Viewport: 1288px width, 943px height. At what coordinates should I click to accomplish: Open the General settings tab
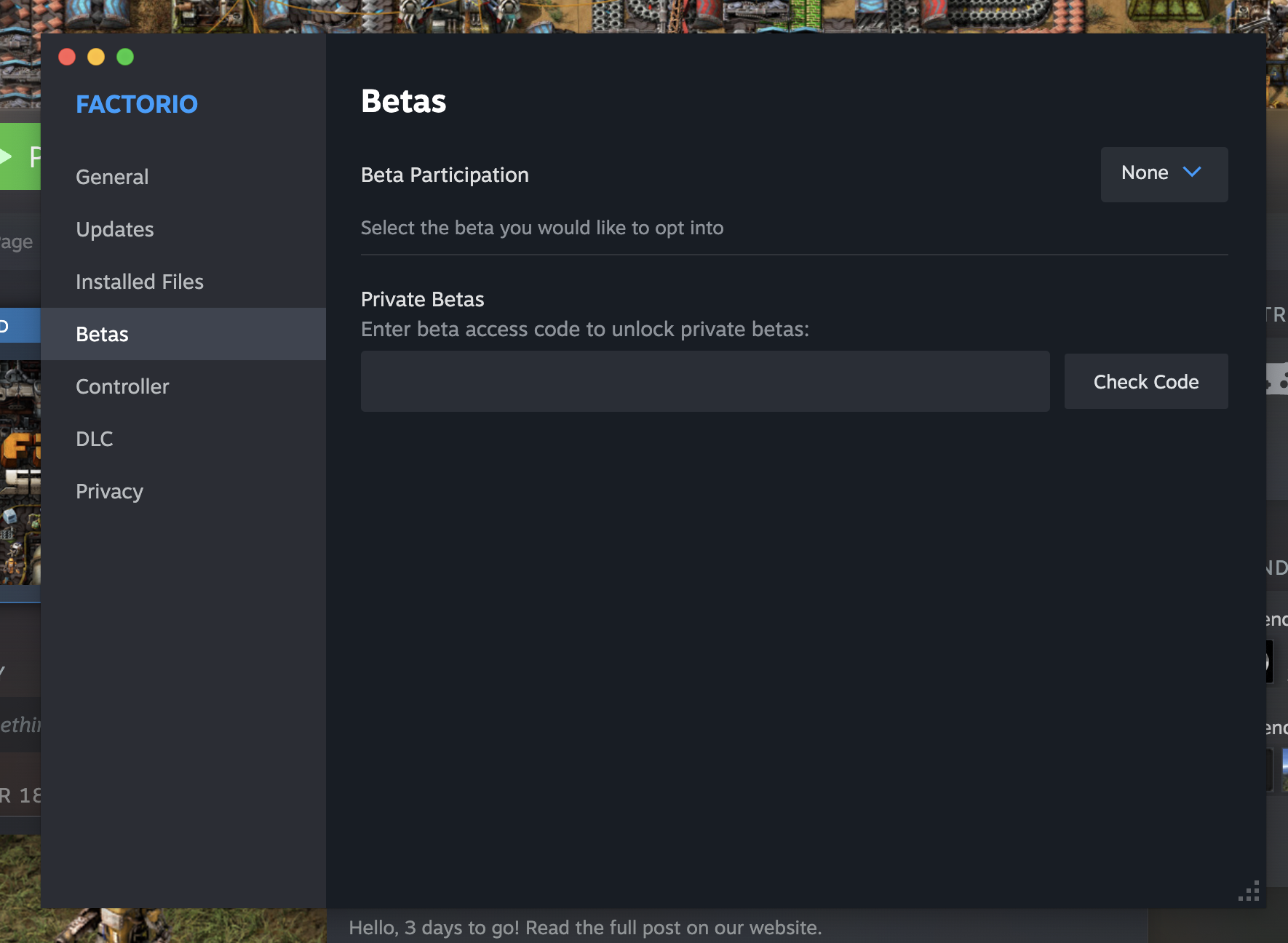pyautogui.click(x=112, y=177)
